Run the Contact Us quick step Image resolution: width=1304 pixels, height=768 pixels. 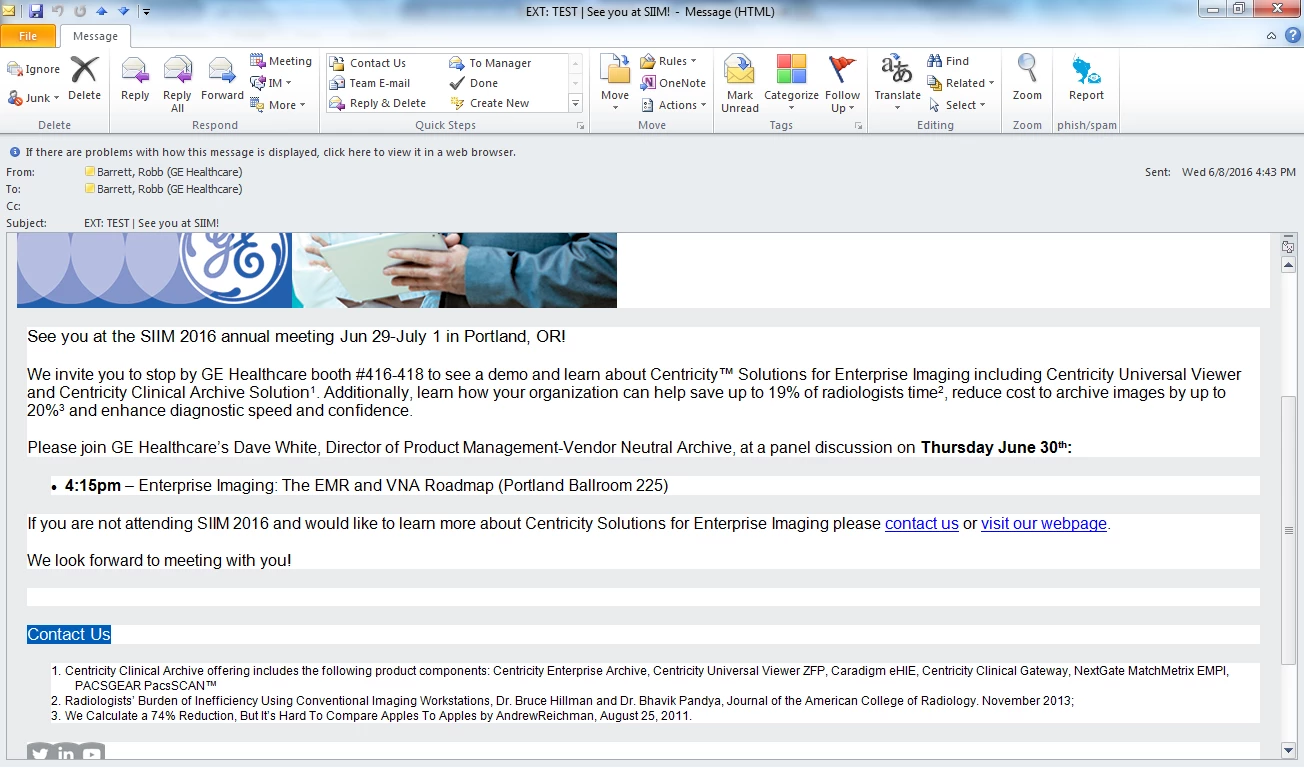[367, 63]
